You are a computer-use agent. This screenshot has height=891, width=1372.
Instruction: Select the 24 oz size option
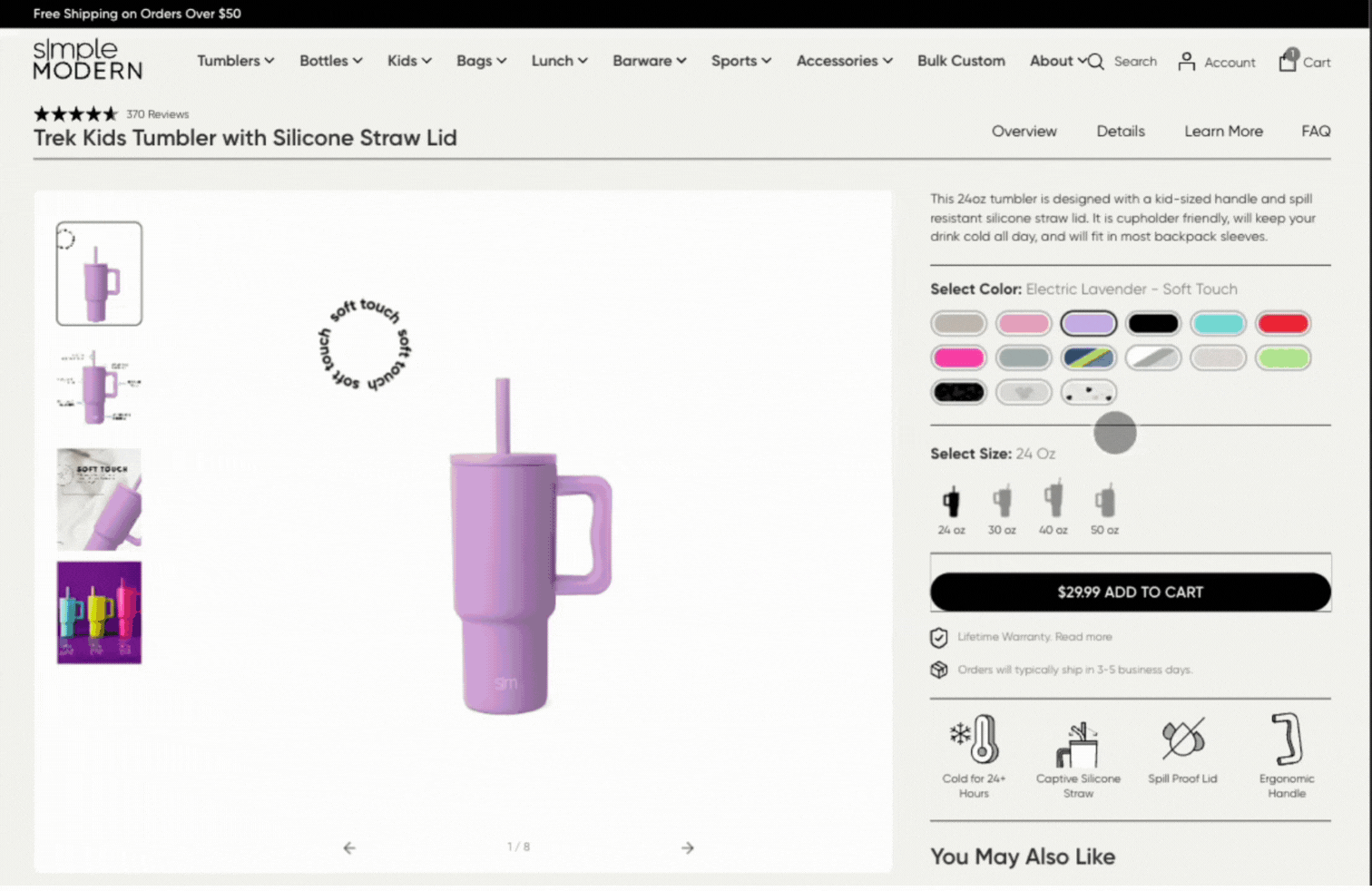(951, 509)
